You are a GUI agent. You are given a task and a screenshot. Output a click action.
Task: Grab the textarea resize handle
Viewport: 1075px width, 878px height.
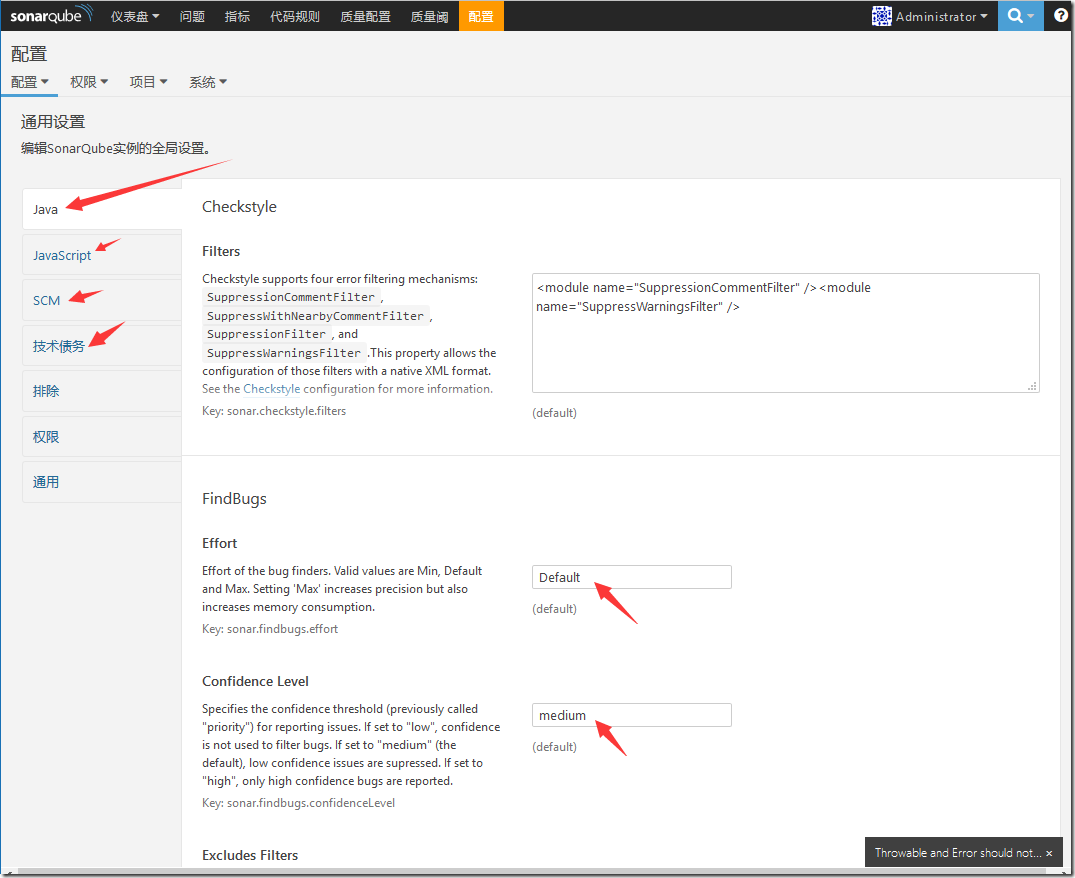point(1032,387)
